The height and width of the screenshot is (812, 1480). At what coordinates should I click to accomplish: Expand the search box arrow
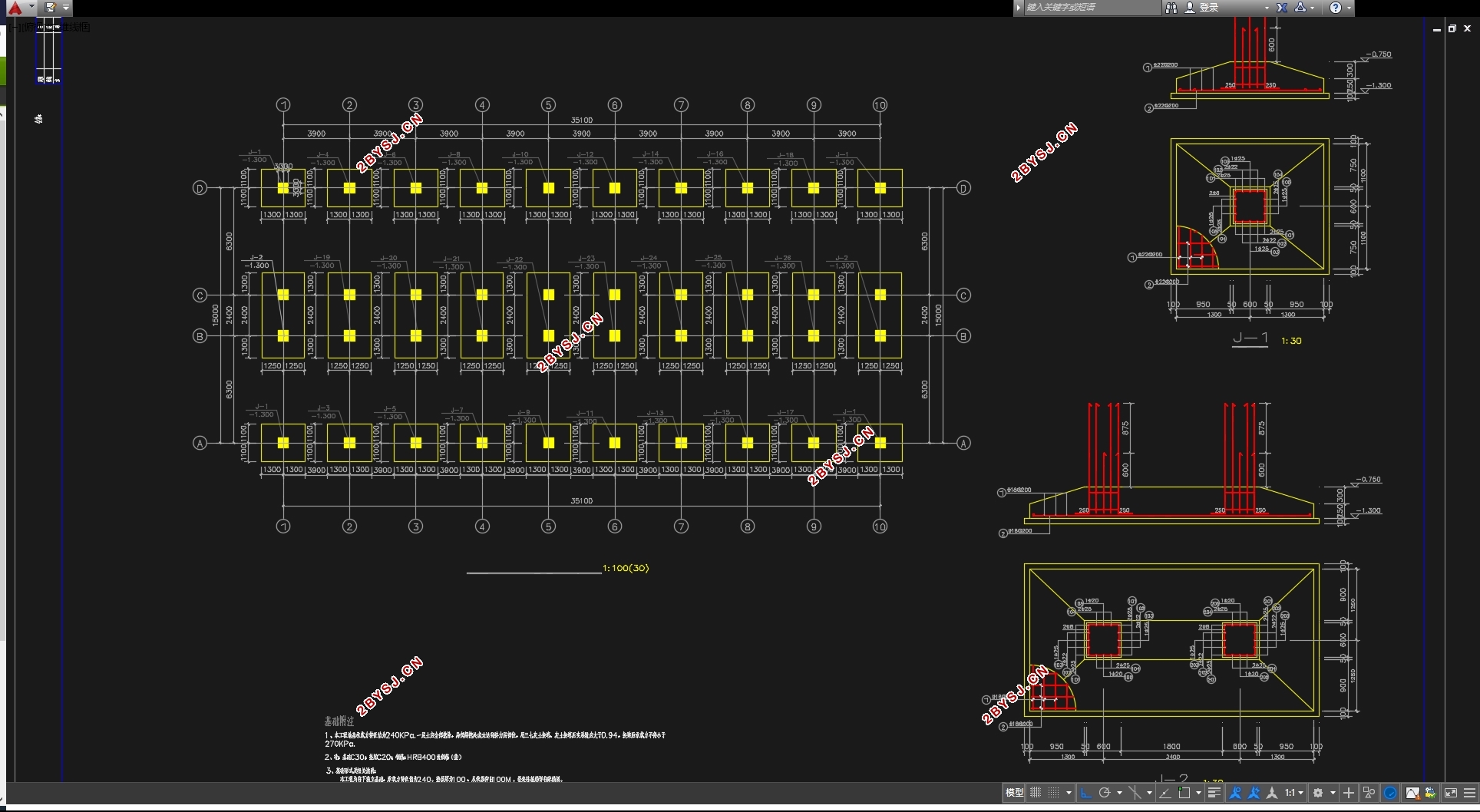[1019, 8]
